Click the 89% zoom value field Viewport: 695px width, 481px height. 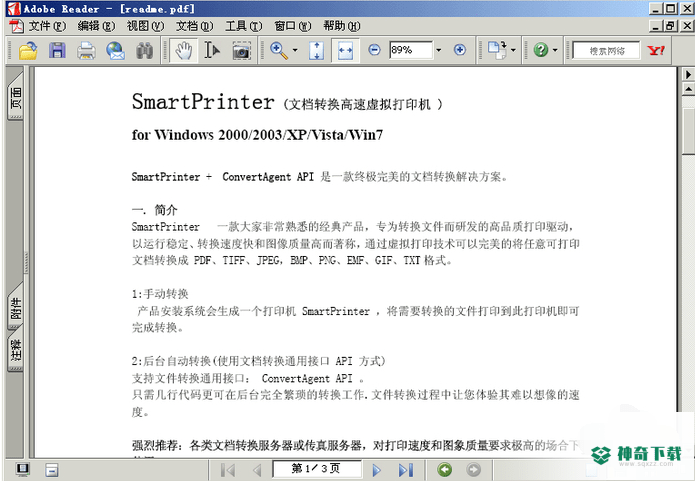tap(410, 50)
